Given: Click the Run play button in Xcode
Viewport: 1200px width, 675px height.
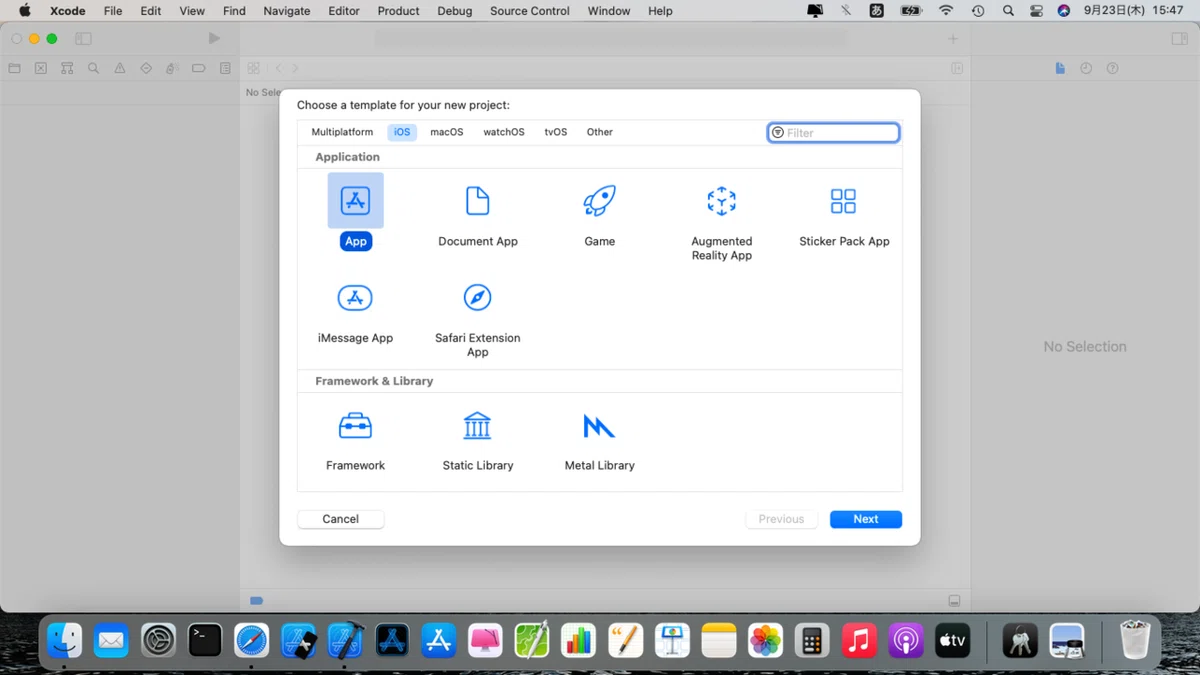Looking at the screenshot, I should pos(214,39).
